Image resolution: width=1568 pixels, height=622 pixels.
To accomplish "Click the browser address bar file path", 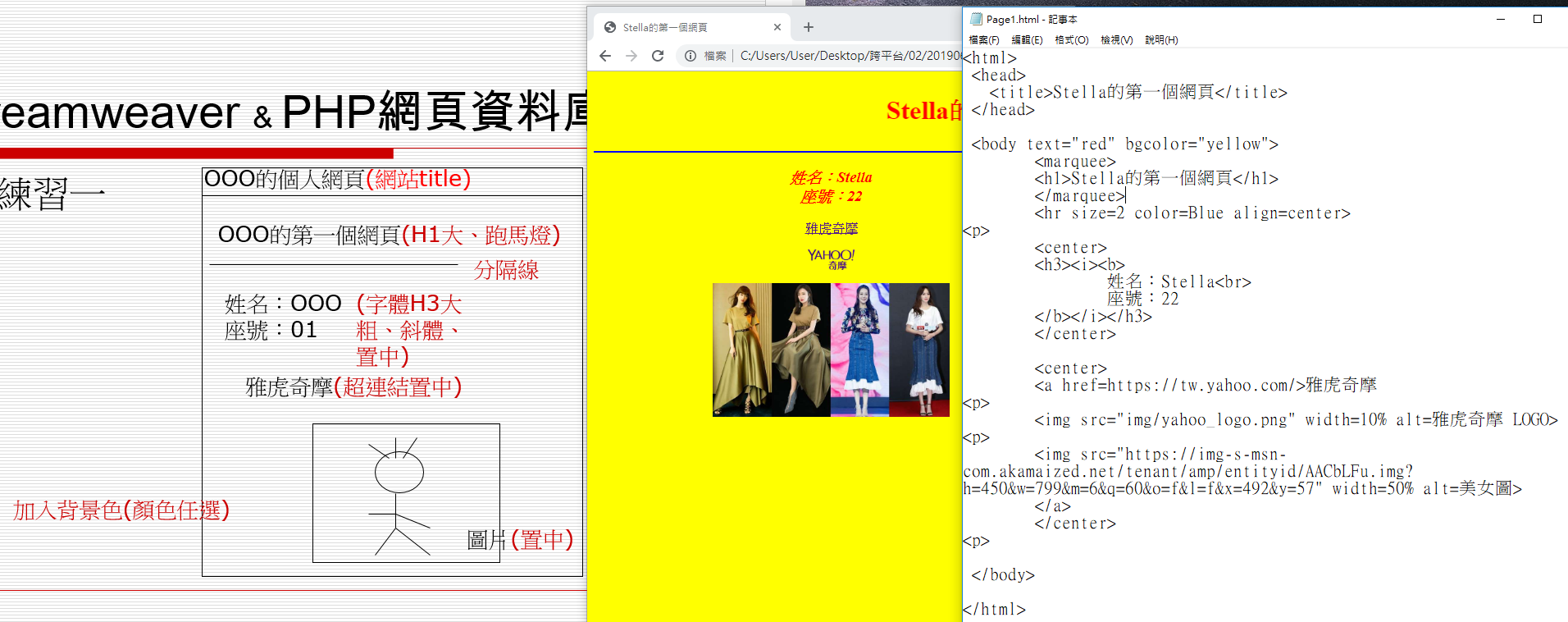I will [x=849, y=56].
